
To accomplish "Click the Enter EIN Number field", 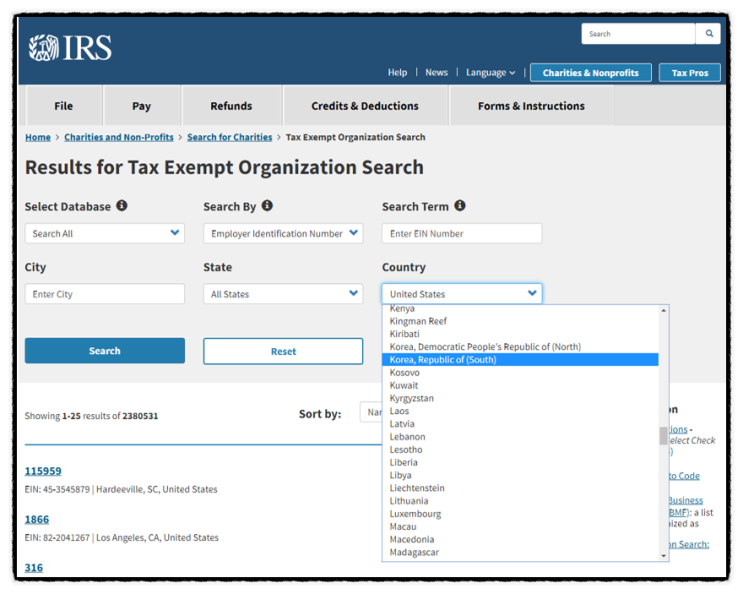I will [462, 234].
